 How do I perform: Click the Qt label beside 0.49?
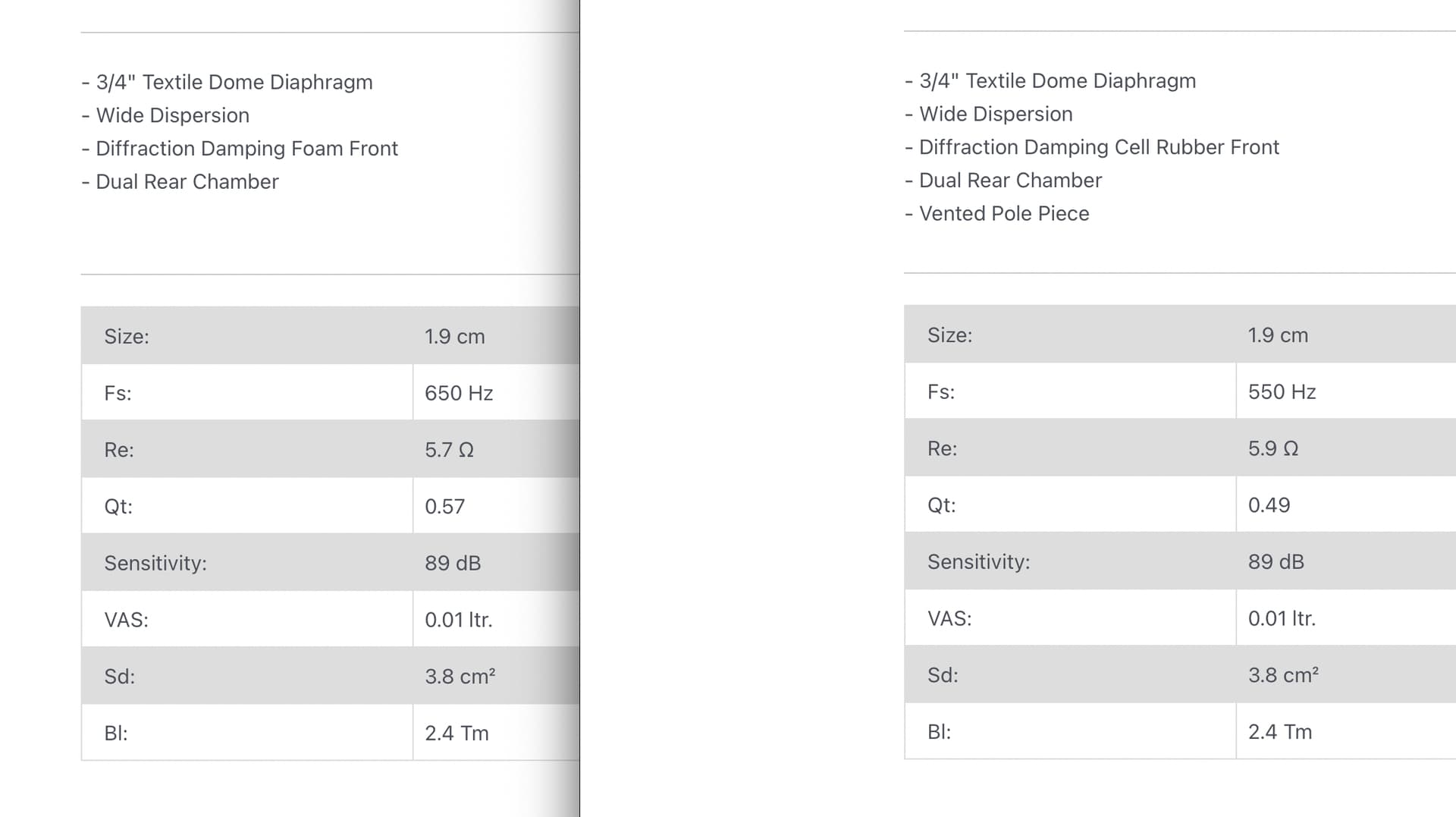click(x=941, y=504)
